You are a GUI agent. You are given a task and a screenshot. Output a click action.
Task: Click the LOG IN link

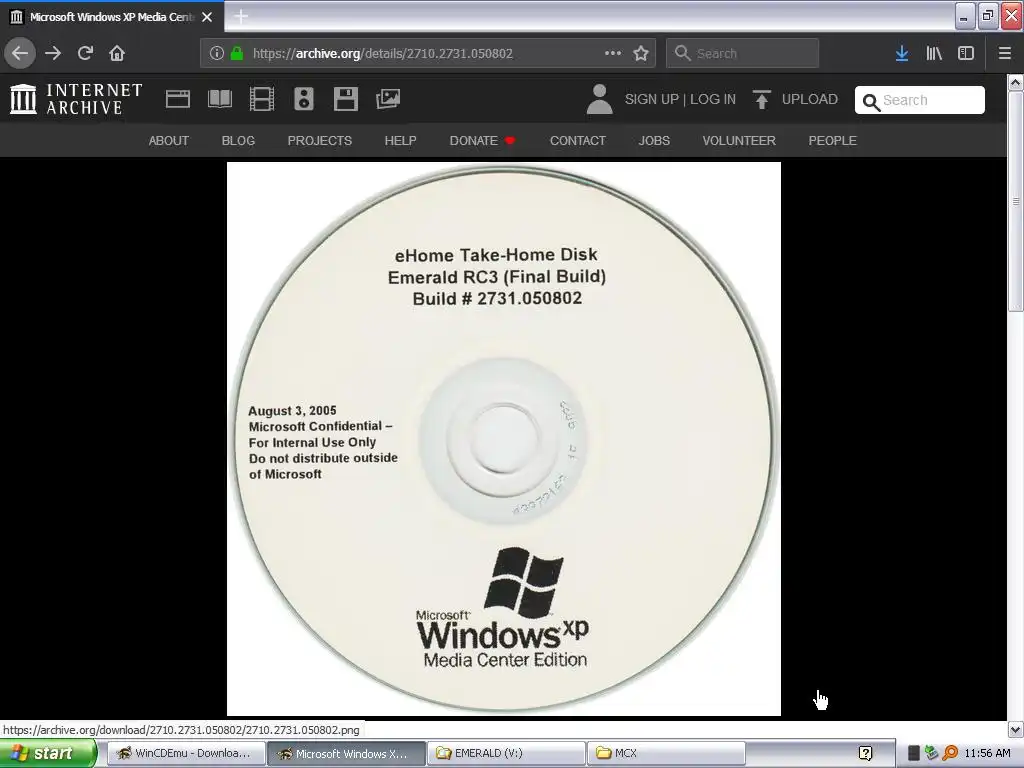713,99
